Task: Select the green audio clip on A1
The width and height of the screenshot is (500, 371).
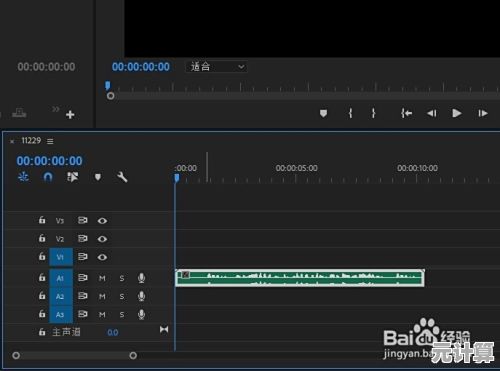Action: click(x=300, y=278)
